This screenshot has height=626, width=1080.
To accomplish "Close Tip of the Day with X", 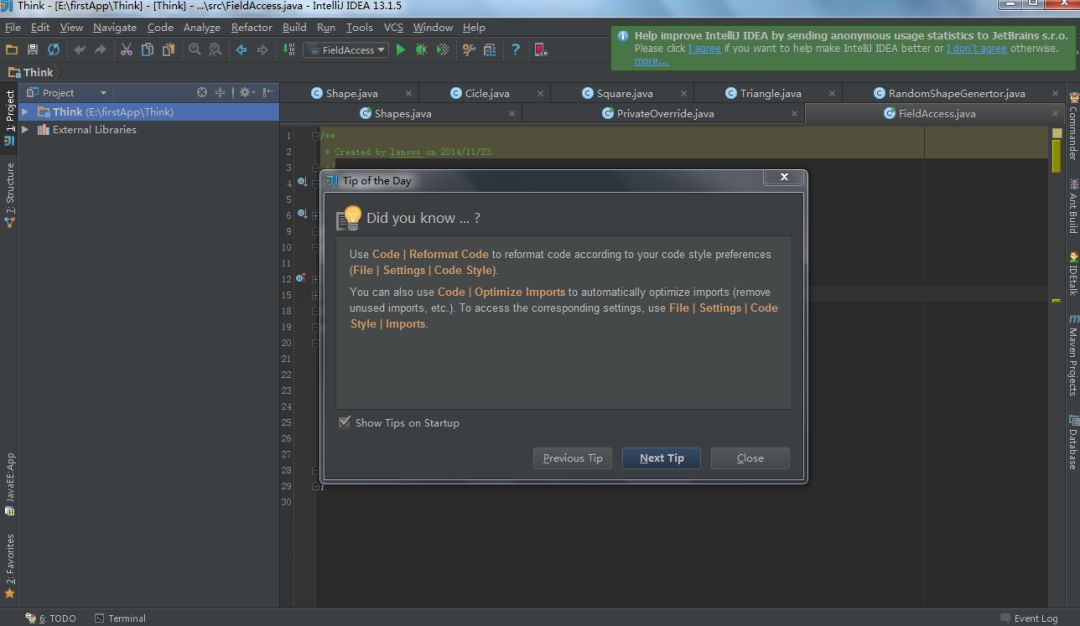I will pos(784,177).
